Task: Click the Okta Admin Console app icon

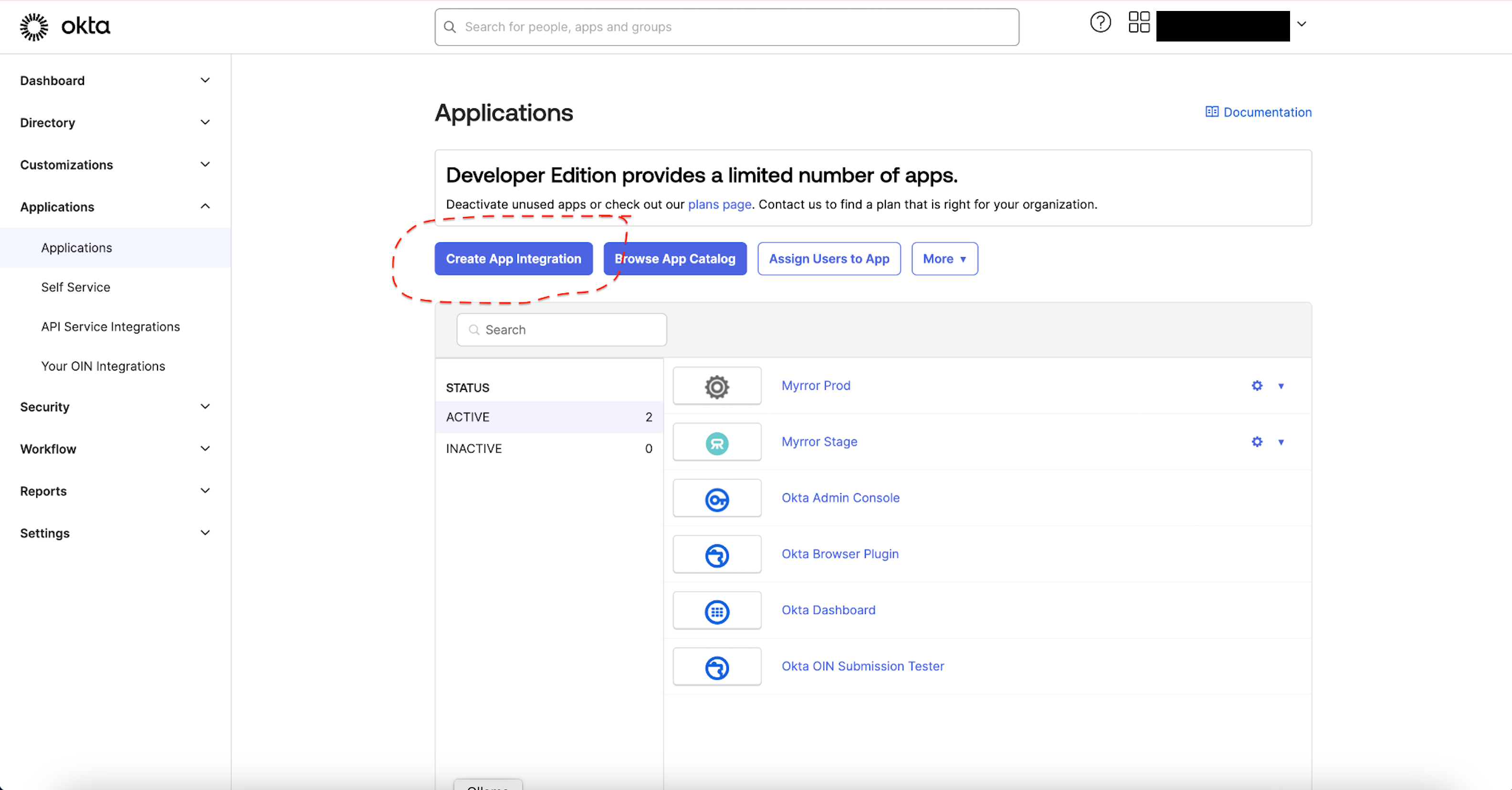Action: click(718, 497)
